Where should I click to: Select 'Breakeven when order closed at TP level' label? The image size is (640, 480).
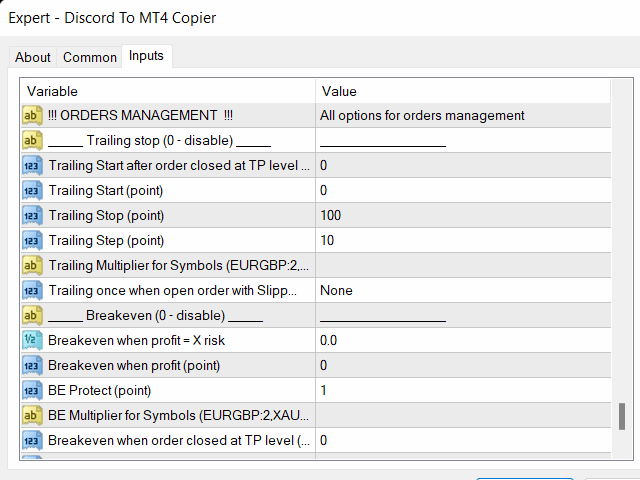click(x=179, y=440)
